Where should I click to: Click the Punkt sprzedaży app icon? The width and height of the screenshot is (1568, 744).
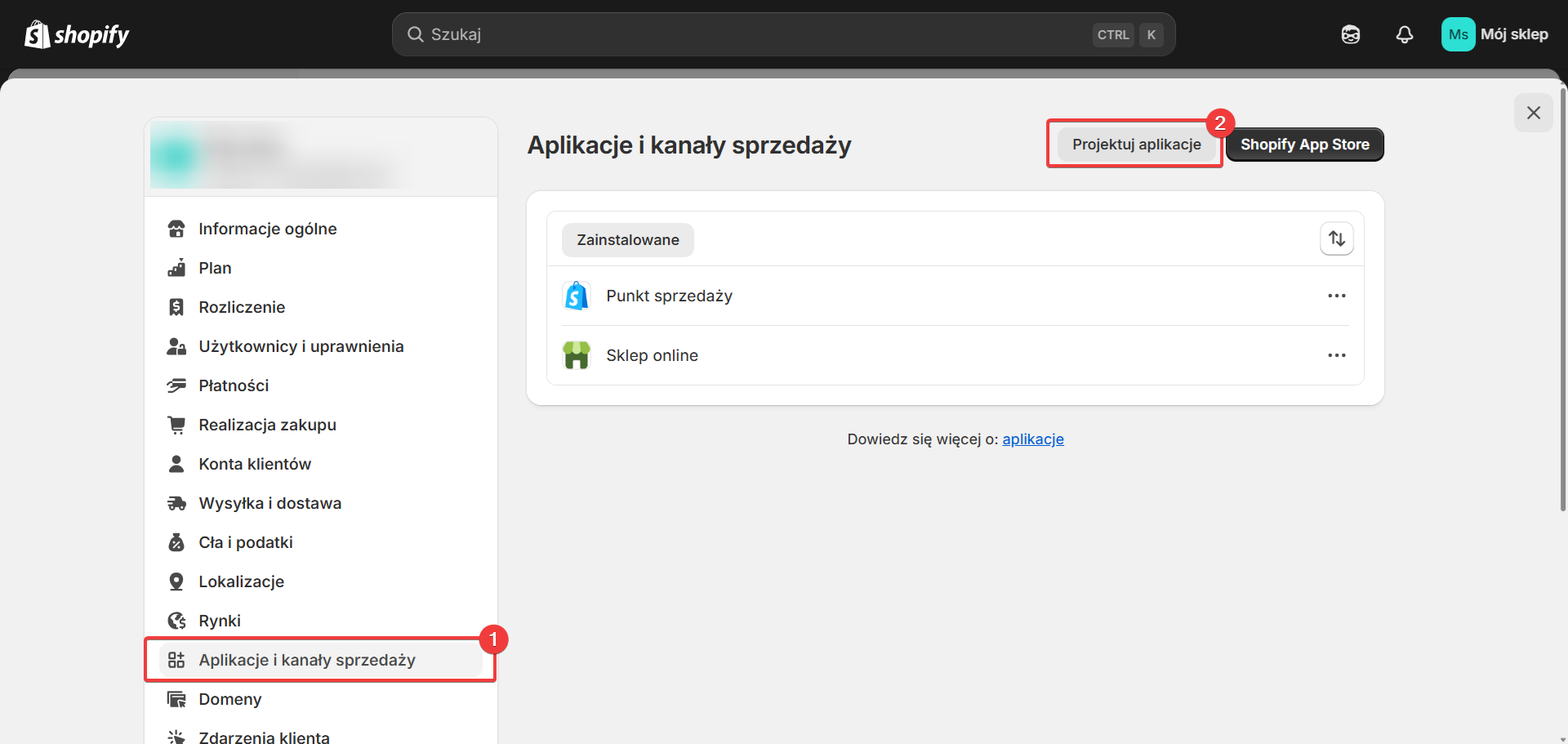tap(577, 296)
